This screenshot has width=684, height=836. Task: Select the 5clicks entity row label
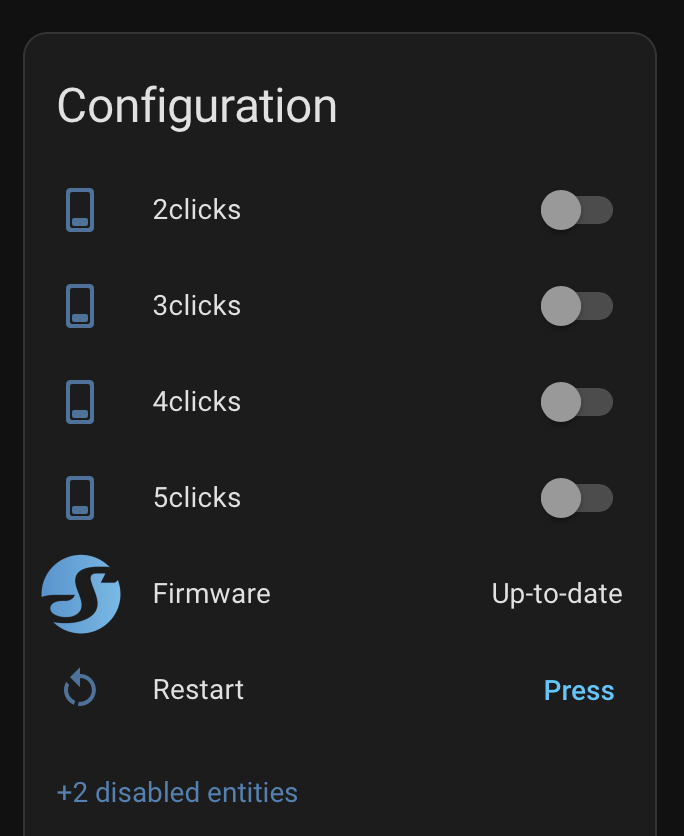click(197, 498)
